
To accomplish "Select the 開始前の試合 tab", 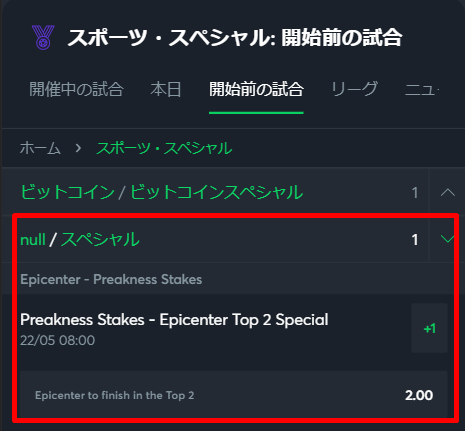I will (256, 89).
